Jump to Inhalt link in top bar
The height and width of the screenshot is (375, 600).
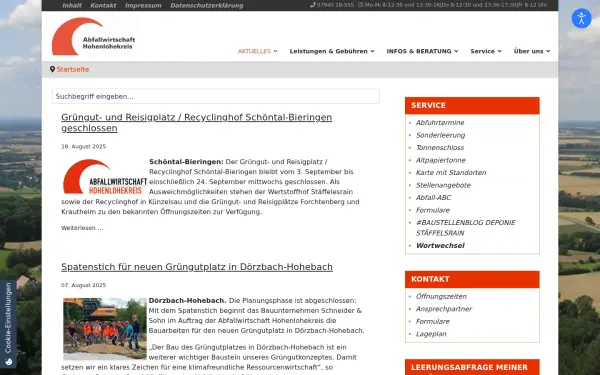click(72, 5)
